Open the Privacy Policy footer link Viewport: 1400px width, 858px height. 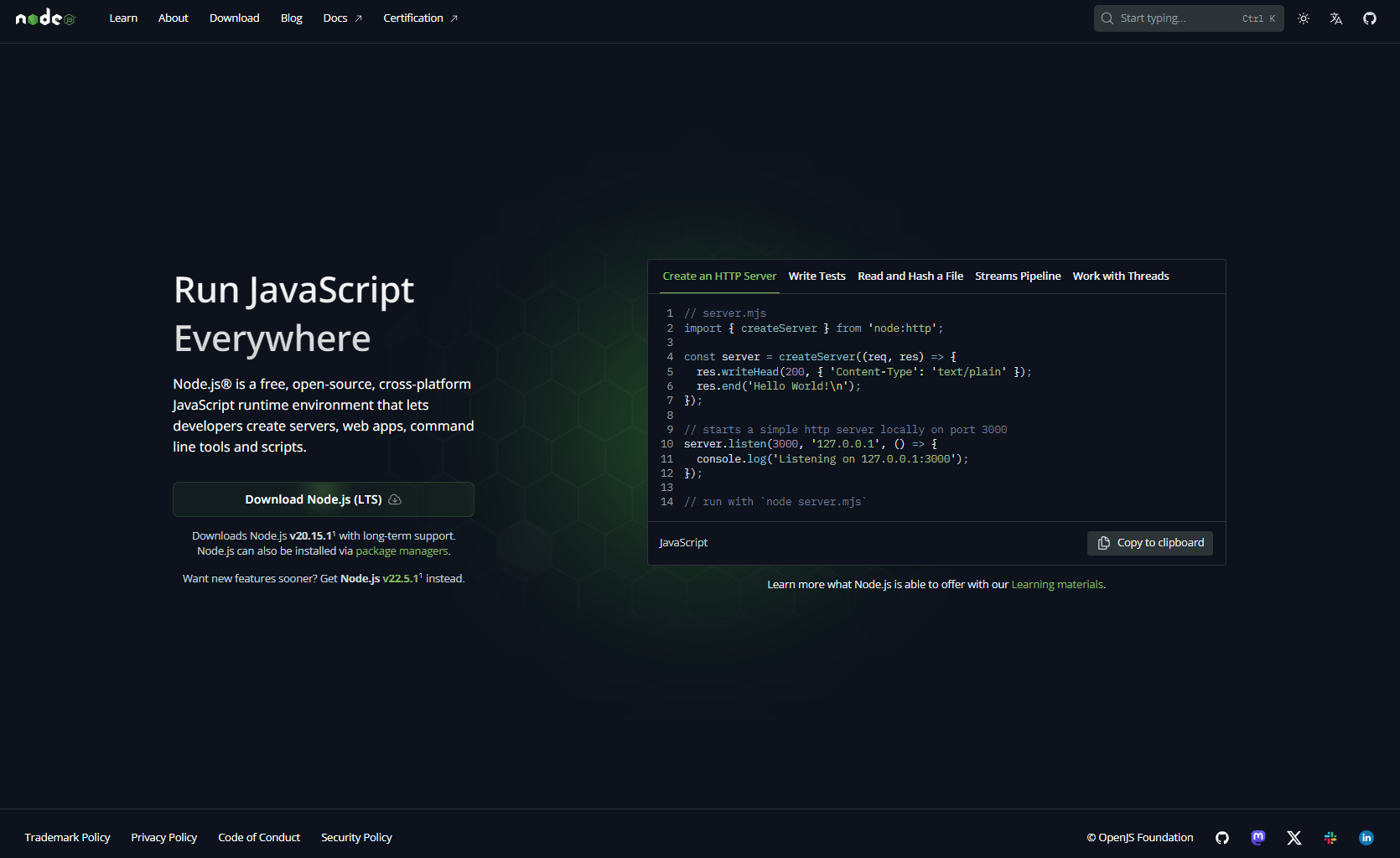[164, 838]
